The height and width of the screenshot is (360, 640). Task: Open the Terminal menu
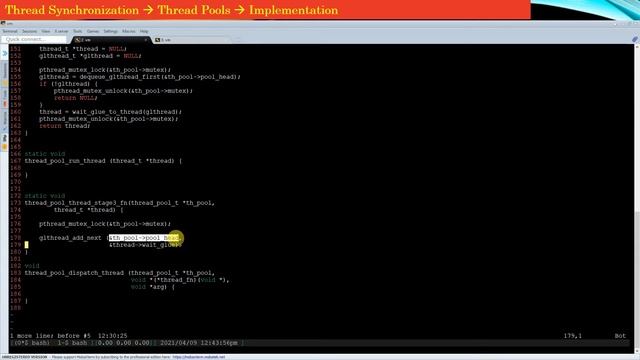coord(10,31)
